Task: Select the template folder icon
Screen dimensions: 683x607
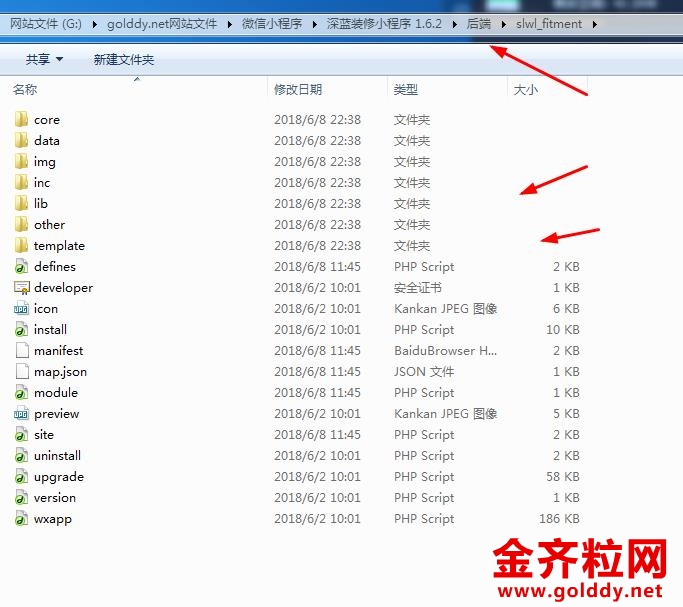Action: click(x=21, y=245)
